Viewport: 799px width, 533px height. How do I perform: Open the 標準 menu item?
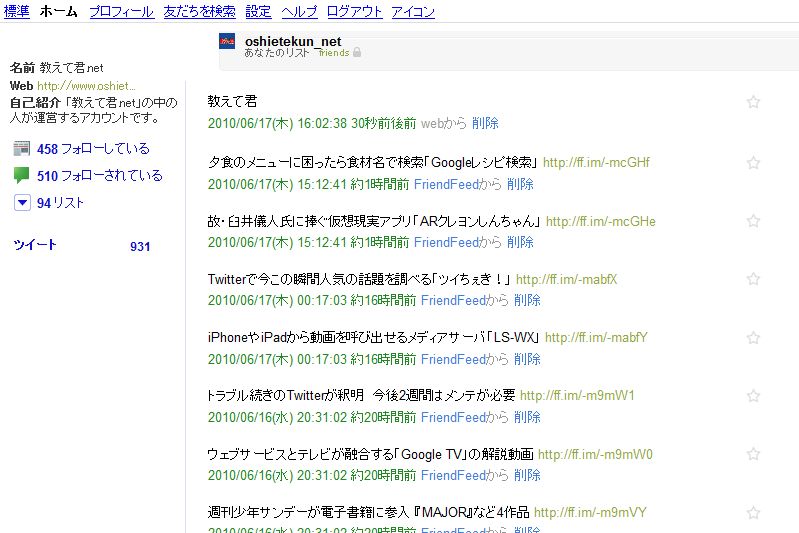coord(17,11)
